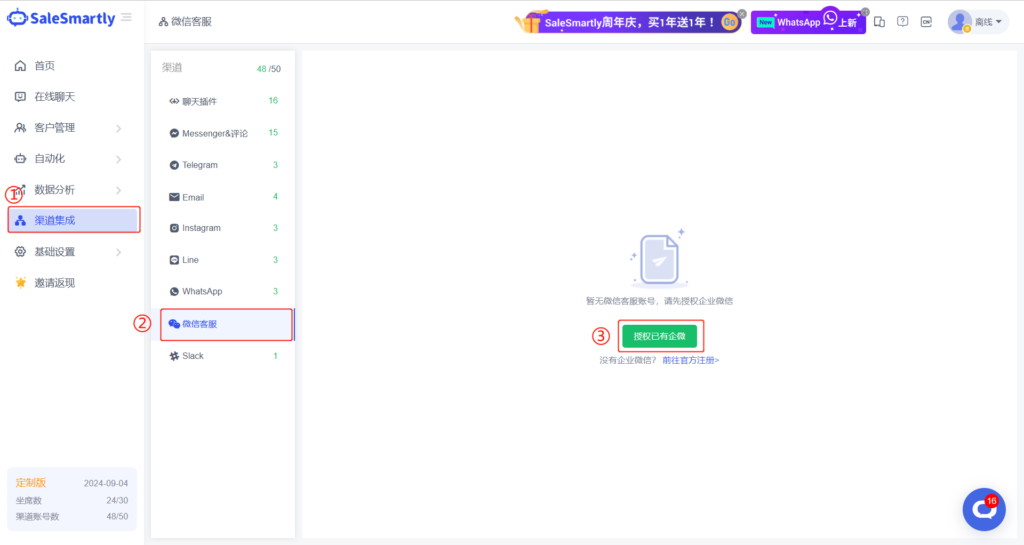Select Slack channel
1024x545 pixels.
point(223,356)
